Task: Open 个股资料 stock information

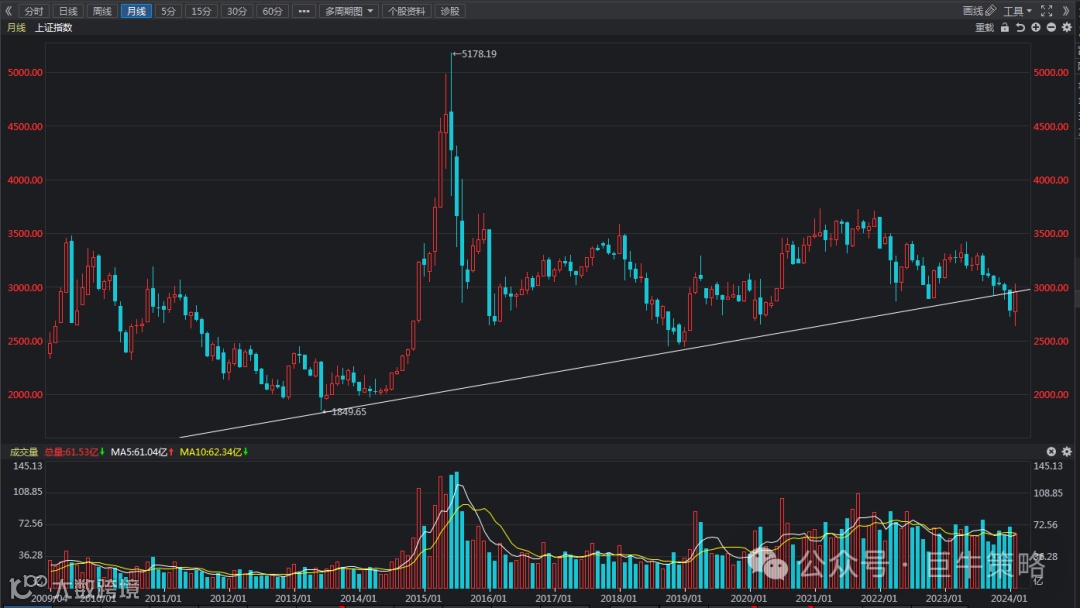Action: pyautogui.click(x=406, y=11)
